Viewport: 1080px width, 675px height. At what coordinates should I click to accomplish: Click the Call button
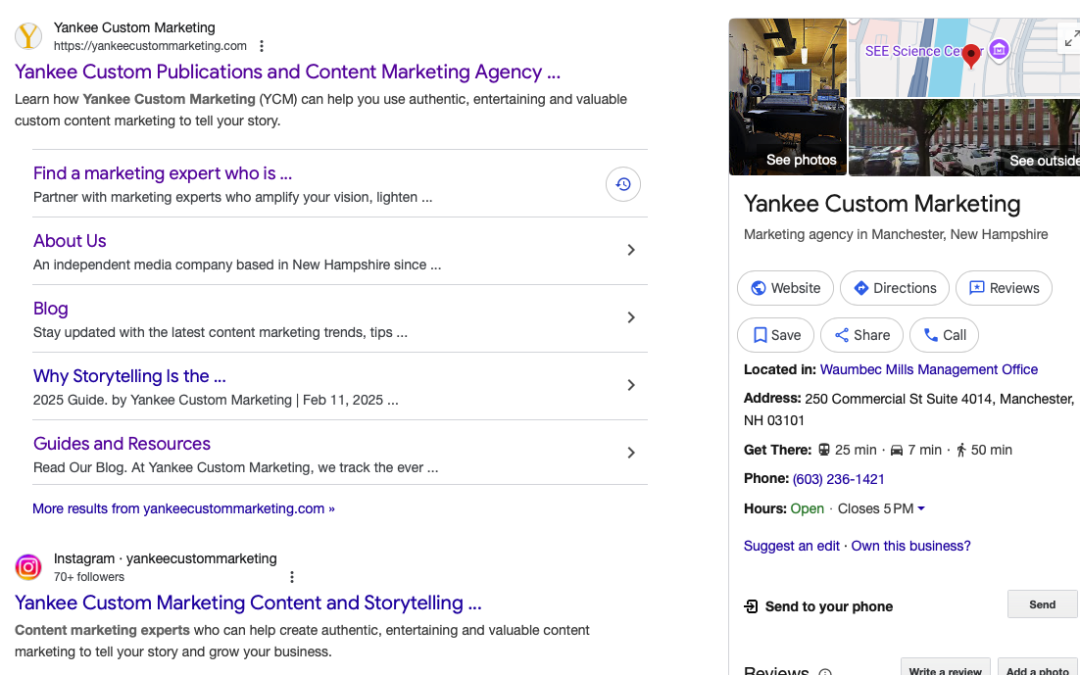[x=944, y=335]
